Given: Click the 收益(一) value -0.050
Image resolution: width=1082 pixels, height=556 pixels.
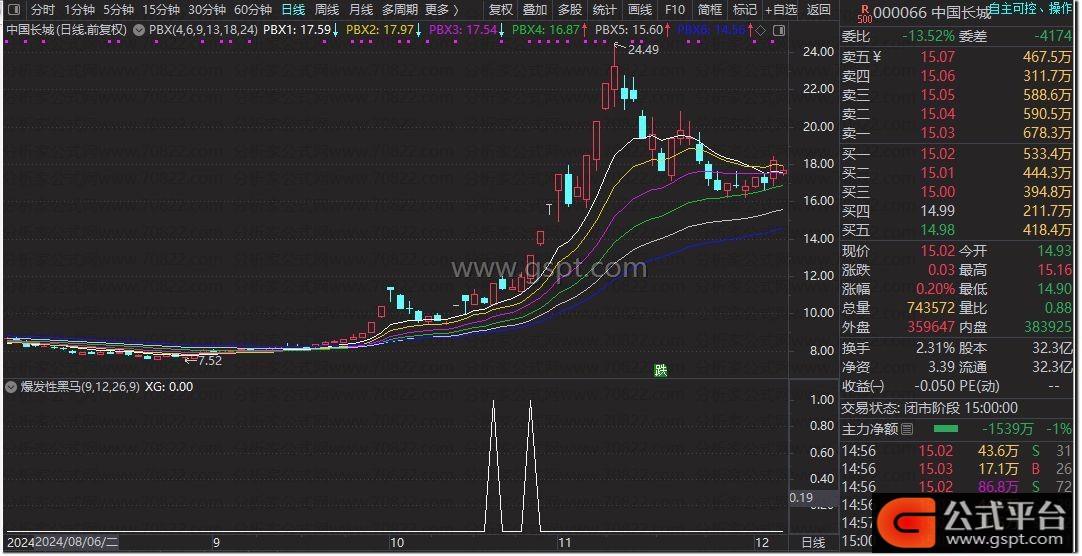Looking at the screenshot, I should [933, 386].
